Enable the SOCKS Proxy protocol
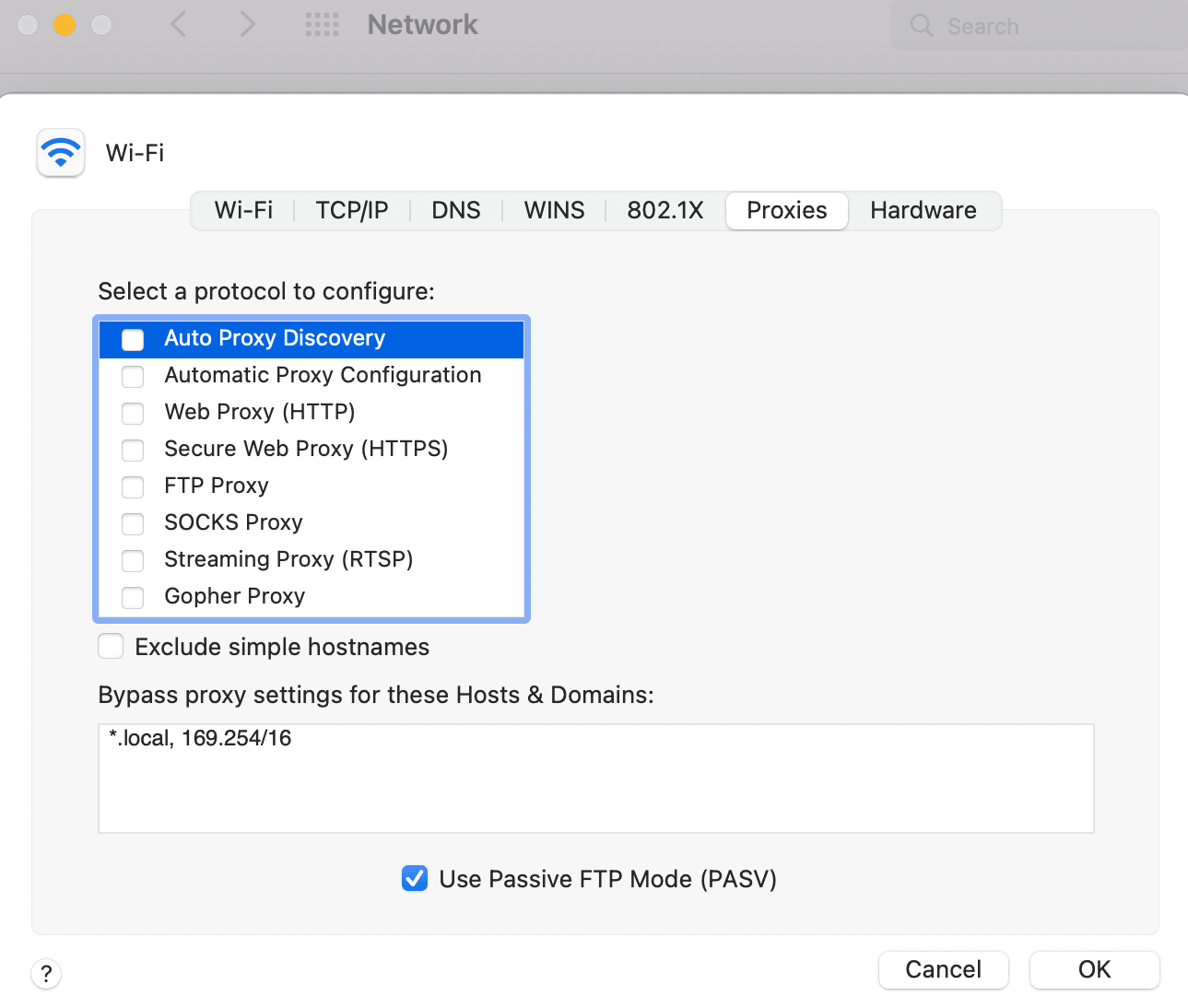The image size is (1188, 1008). coord(133,523)
